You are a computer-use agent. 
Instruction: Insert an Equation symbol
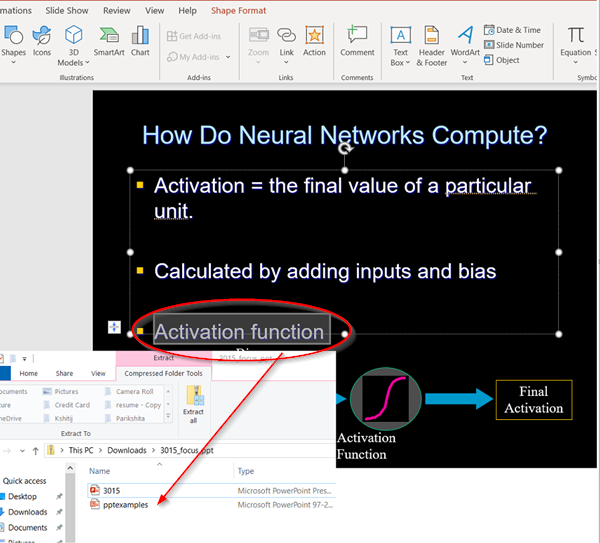point(575,41)
